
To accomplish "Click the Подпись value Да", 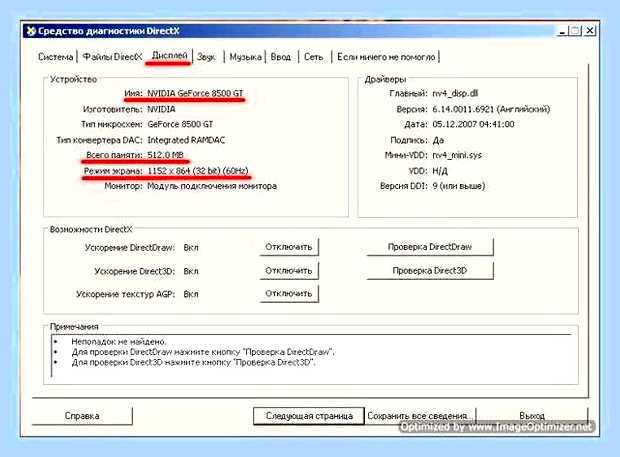I will tap(438, 140).
